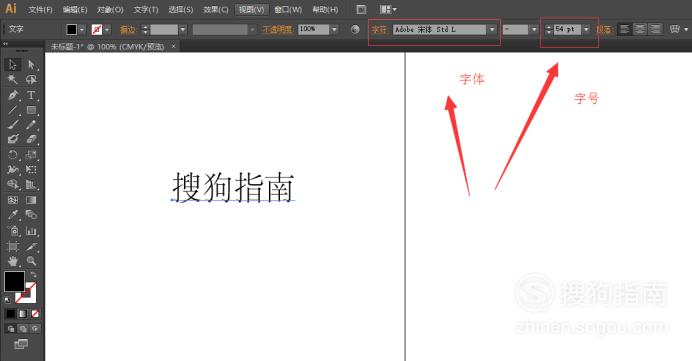Select the Perspective Grid tool
The width and height of the screenshot is (692, 361).
pyautogui.click(x=31, y=184)
